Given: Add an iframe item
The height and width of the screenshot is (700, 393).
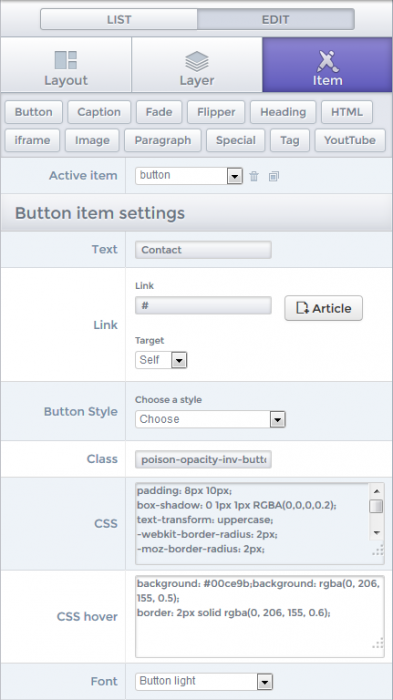Looking at the screenshot, I should pos(30,140).
